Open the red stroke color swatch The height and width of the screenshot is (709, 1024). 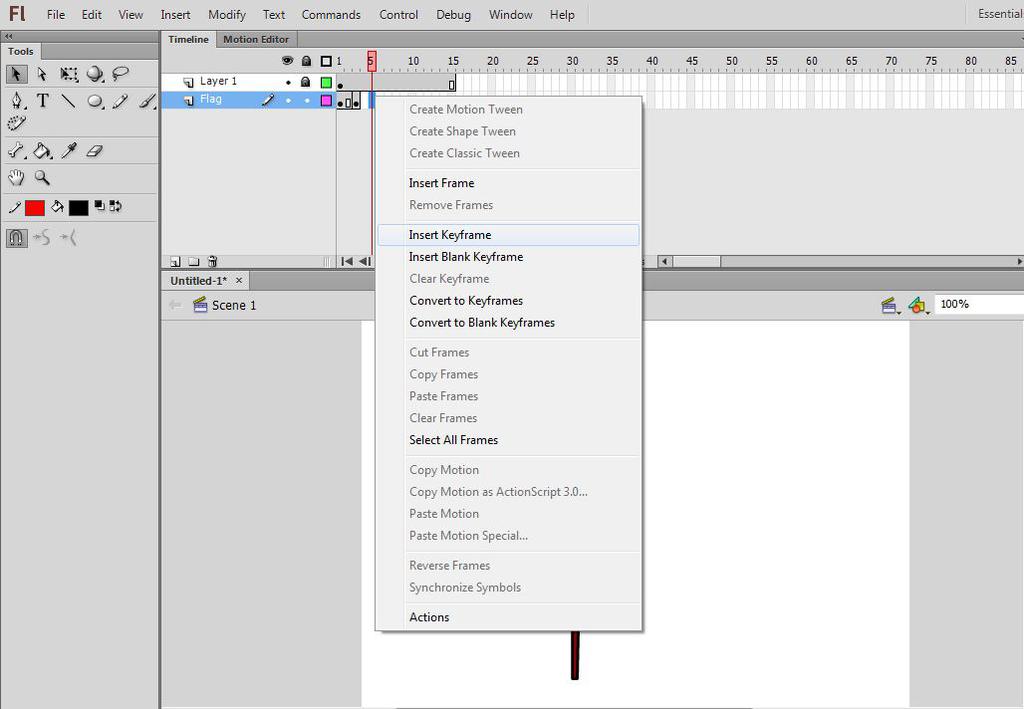click(35, 208)
